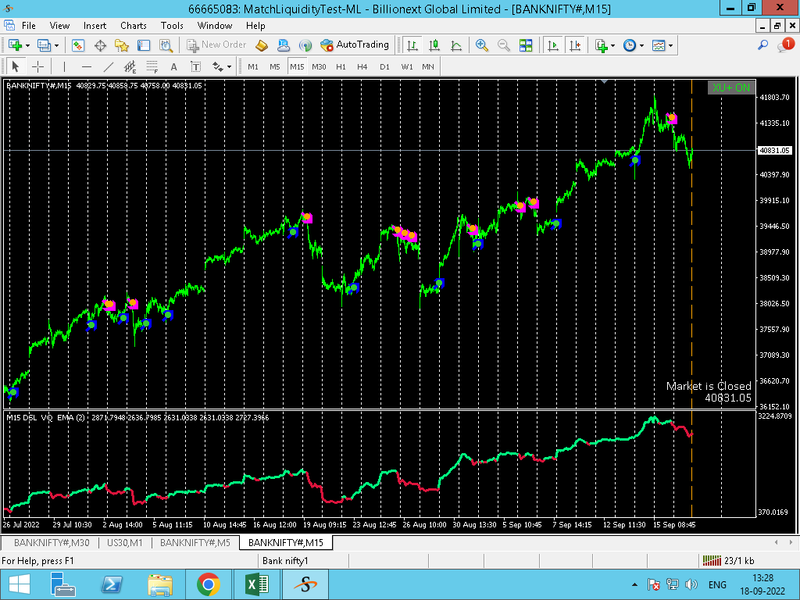Switch to candlestick chart display
800x600 pixels.
tap(434, 45)
